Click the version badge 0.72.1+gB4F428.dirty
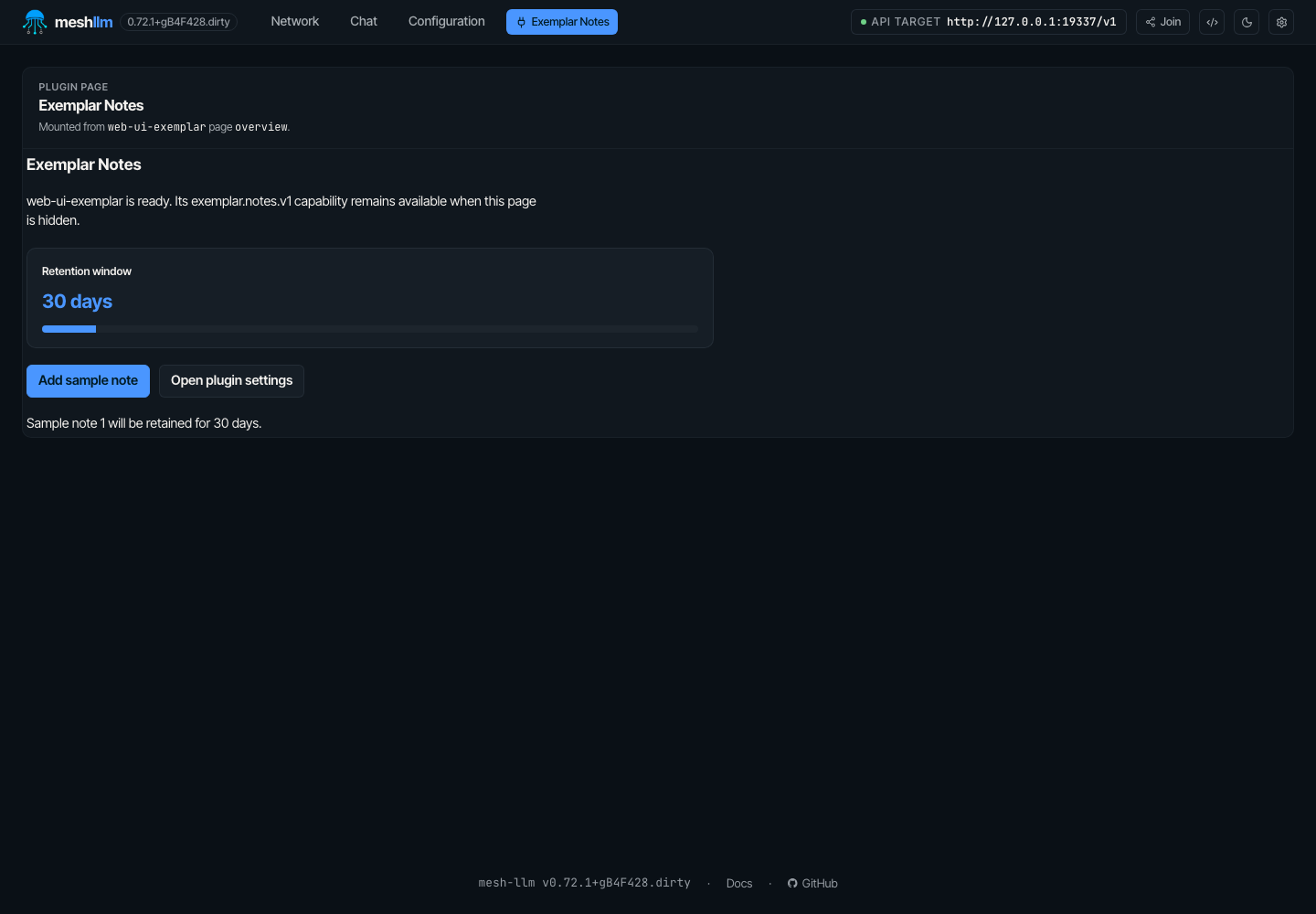This screenshot has height=914, width=1316. [179, 22]
